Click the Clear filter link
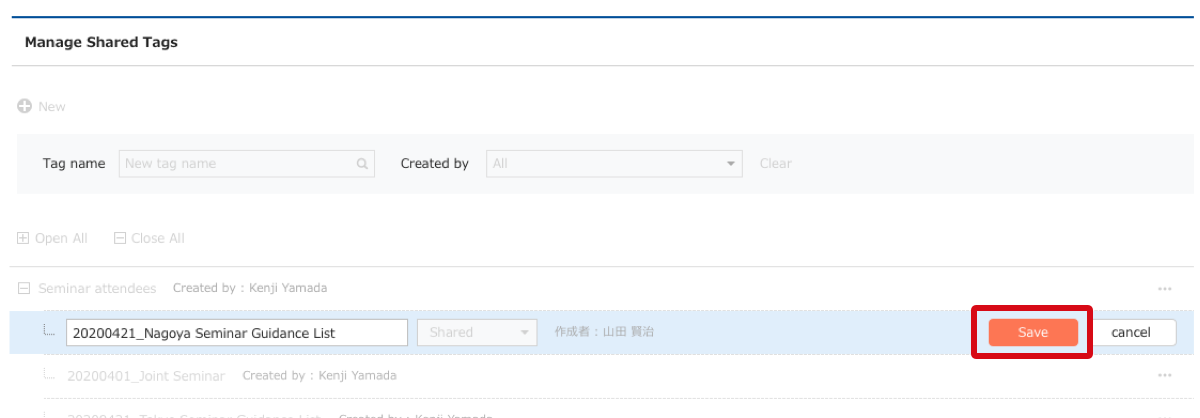 [x=775, y=163]
